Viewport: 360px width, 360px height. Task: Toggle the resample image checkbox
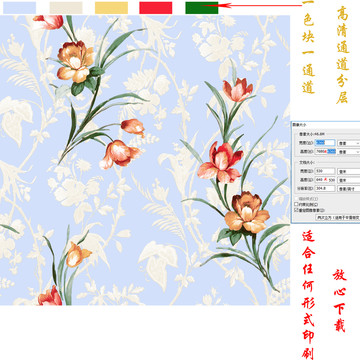(296, 210)
